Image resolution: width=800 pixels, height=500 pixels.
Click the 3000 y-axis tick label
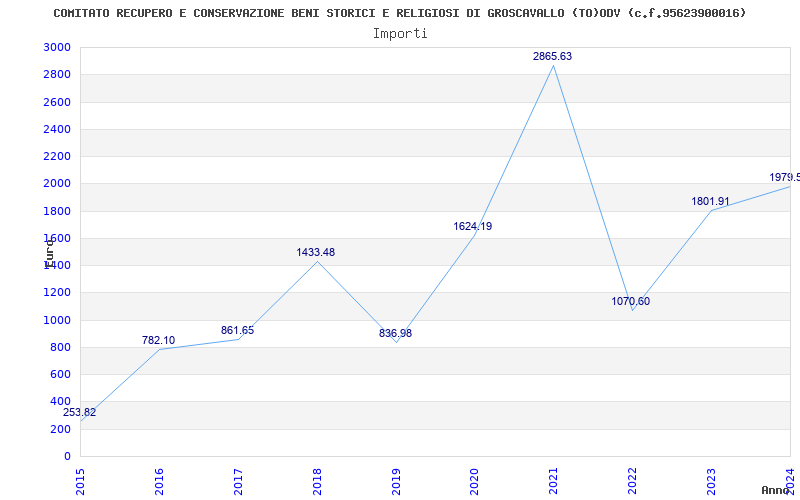(57, 47)
